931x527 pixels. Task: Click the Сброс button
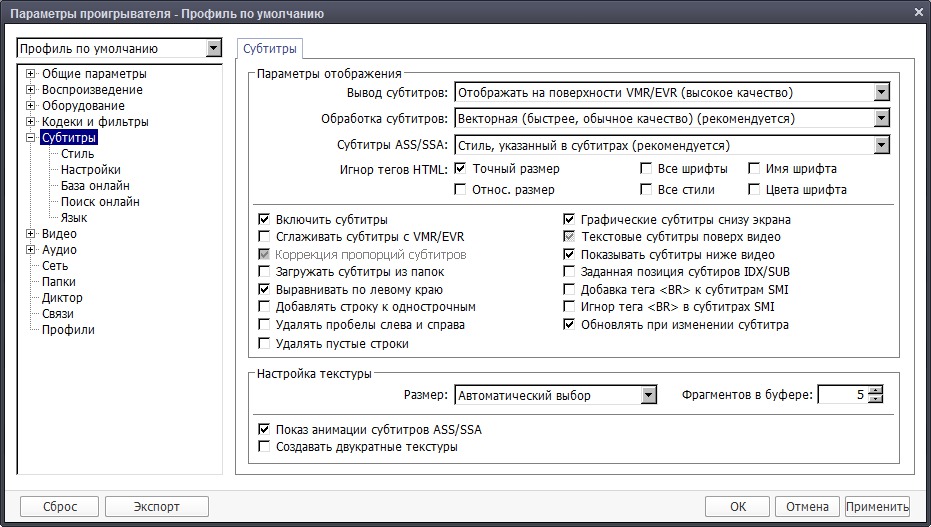(x=59, y=506)
